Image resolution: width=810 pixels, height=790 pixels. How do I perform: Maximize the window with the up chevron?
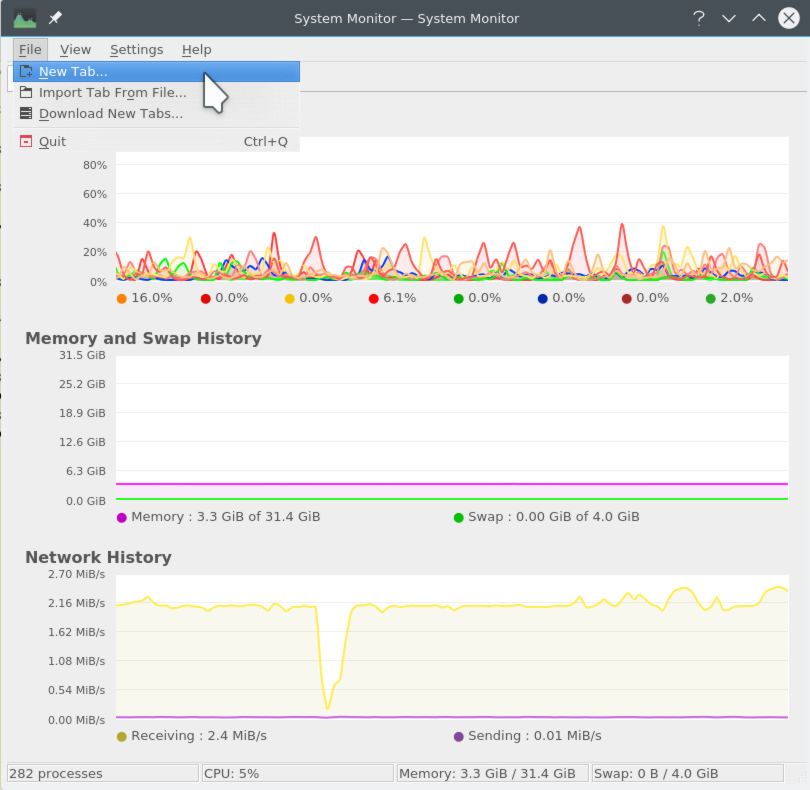point(759,18)
